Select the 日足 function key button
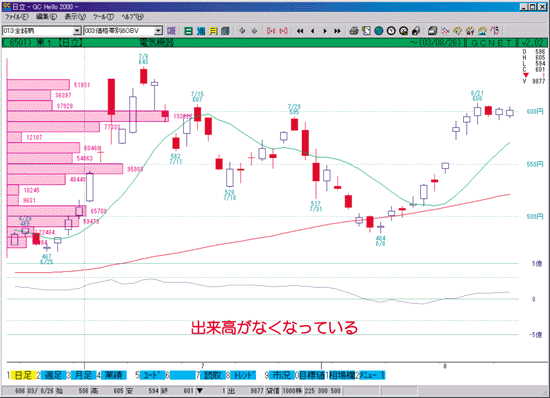This screenshot has width=550, height=398. 23,375
